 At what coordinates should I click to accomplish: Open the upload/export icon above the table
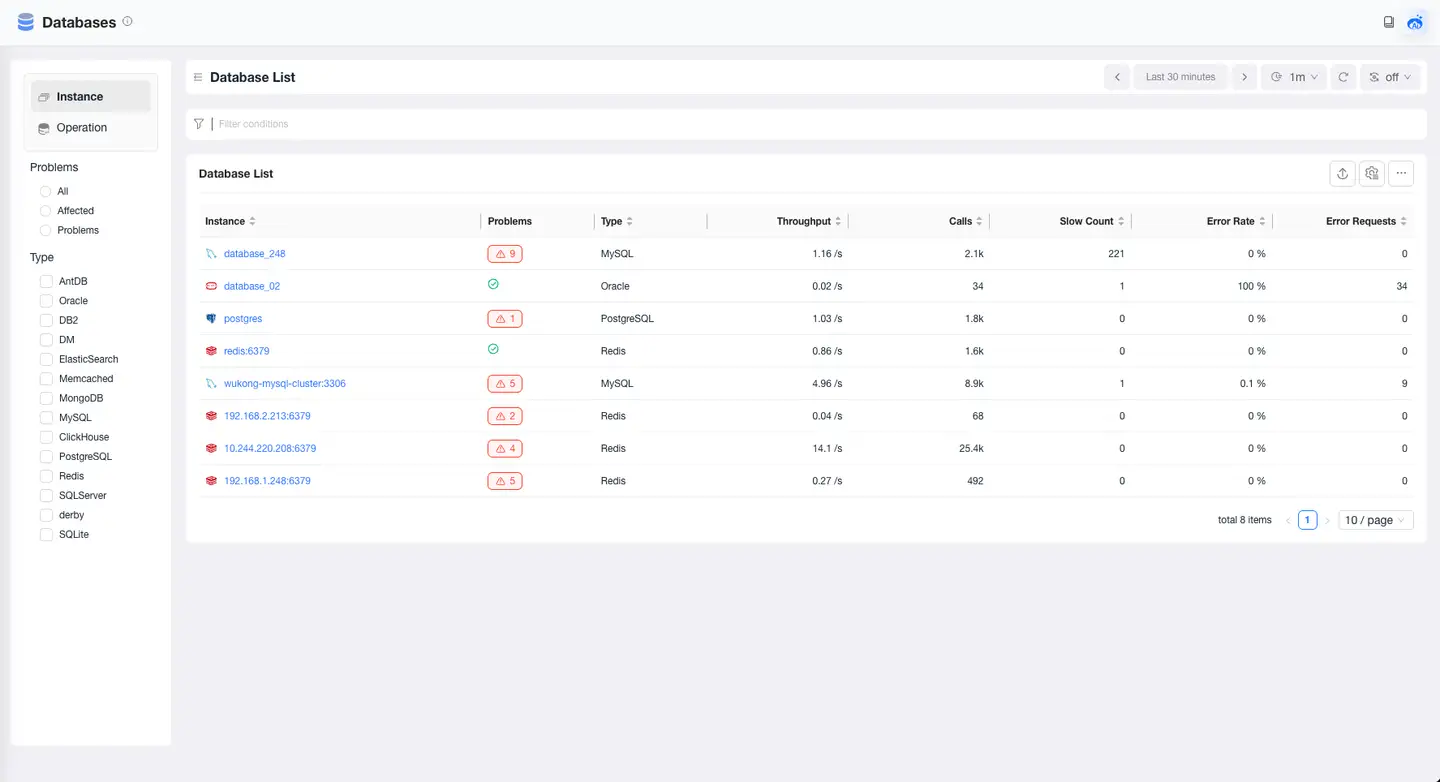1342,173
